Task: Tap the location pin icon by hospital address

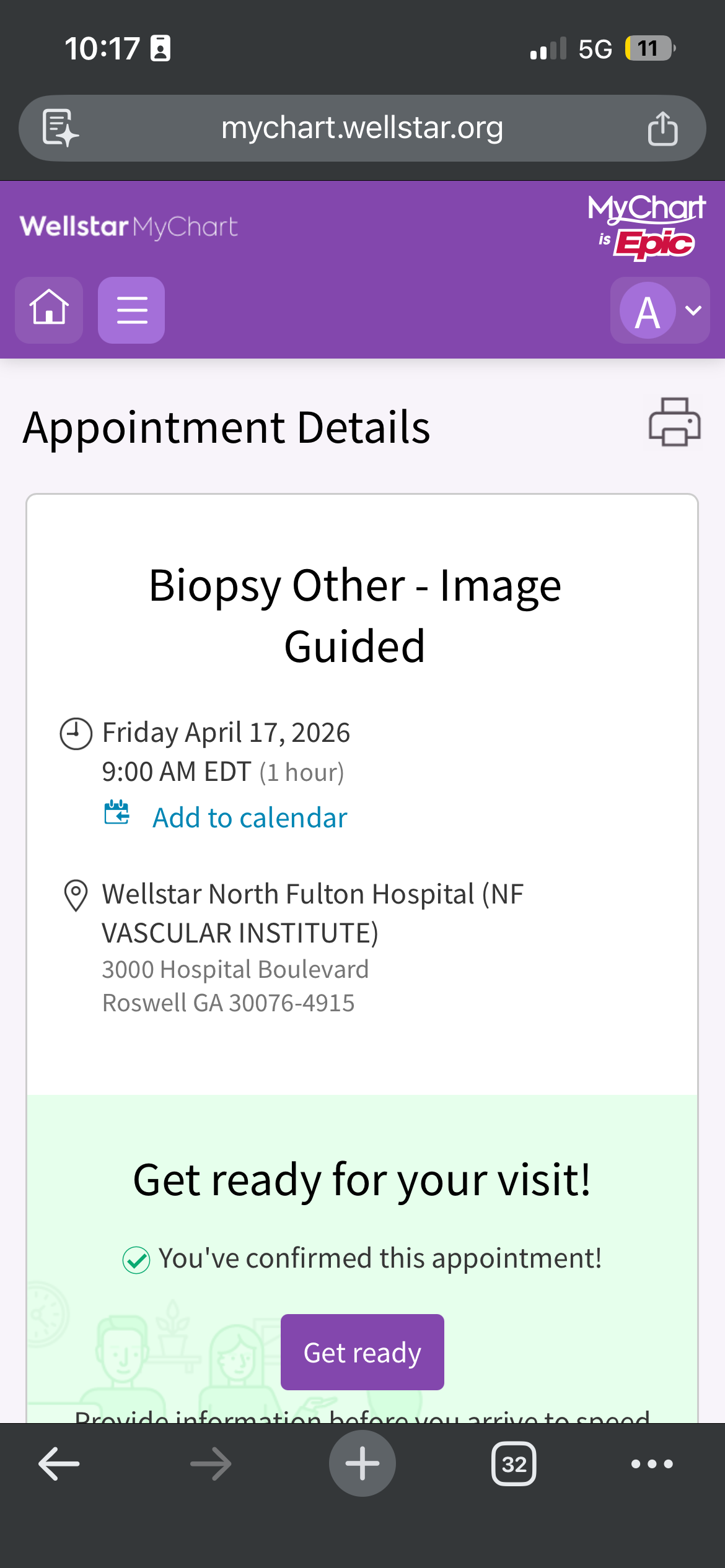Action: coord(76,895)
